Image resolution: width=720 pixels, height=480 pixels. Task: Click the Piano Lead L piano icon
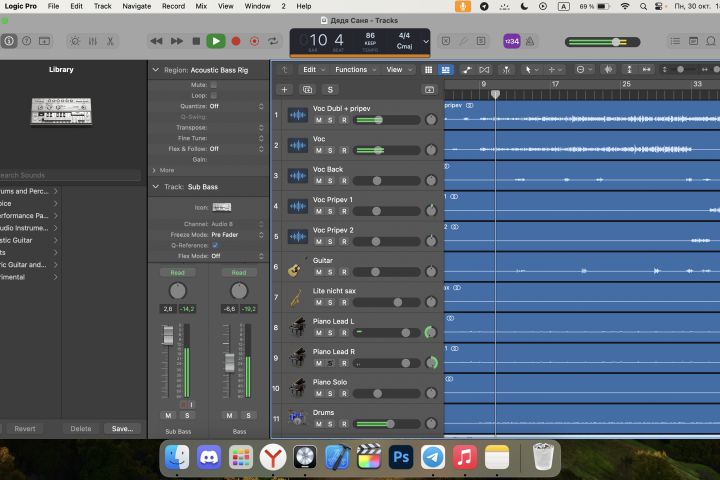298,328
